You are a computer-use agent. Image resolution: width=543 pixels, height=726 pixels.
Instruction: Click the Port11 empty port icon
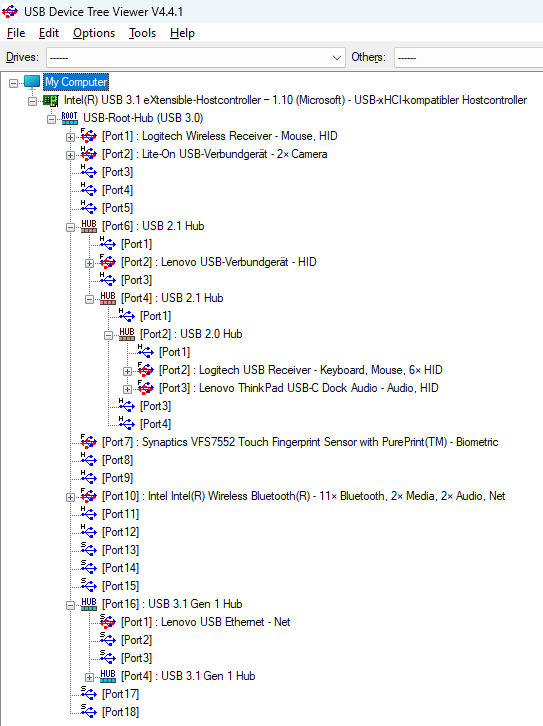(x=88, y=514)
